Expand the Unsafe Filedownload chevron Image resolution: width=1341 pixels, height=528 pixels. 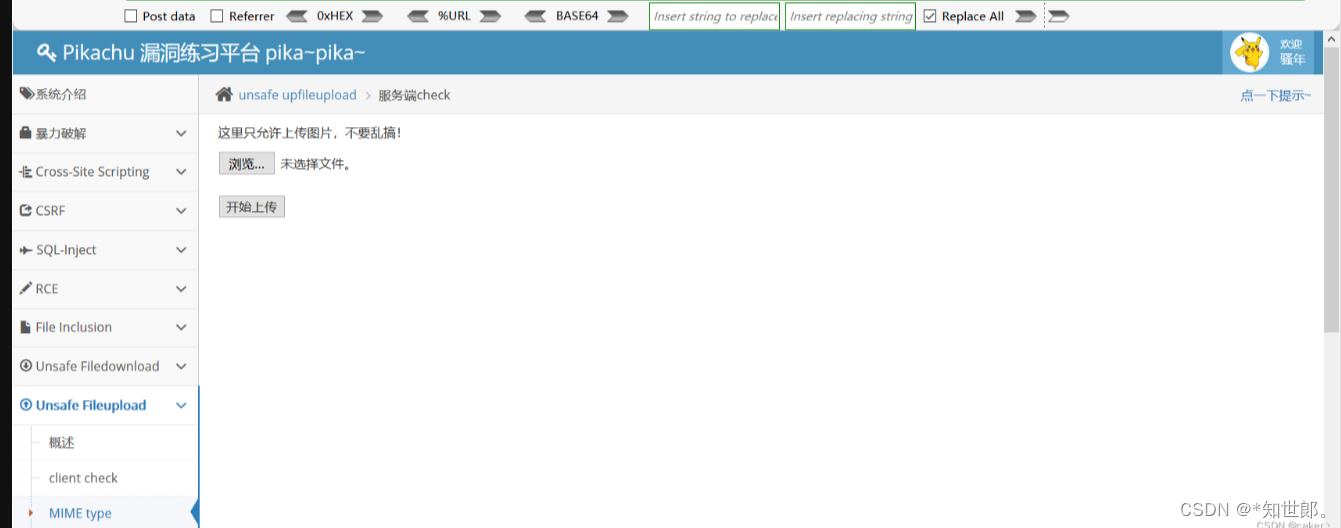coord(181,366)
